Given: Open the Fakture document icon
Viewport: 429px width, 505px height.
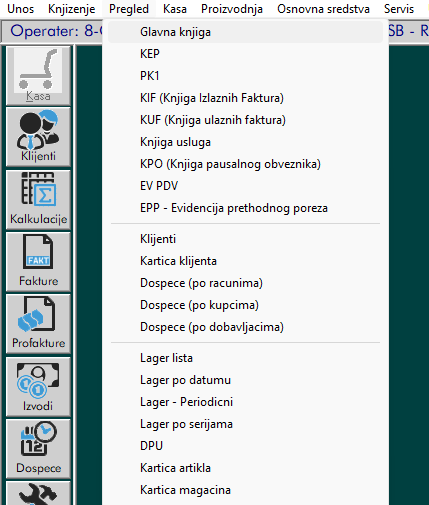Looking at the screenshot, I should coord(38,262).
